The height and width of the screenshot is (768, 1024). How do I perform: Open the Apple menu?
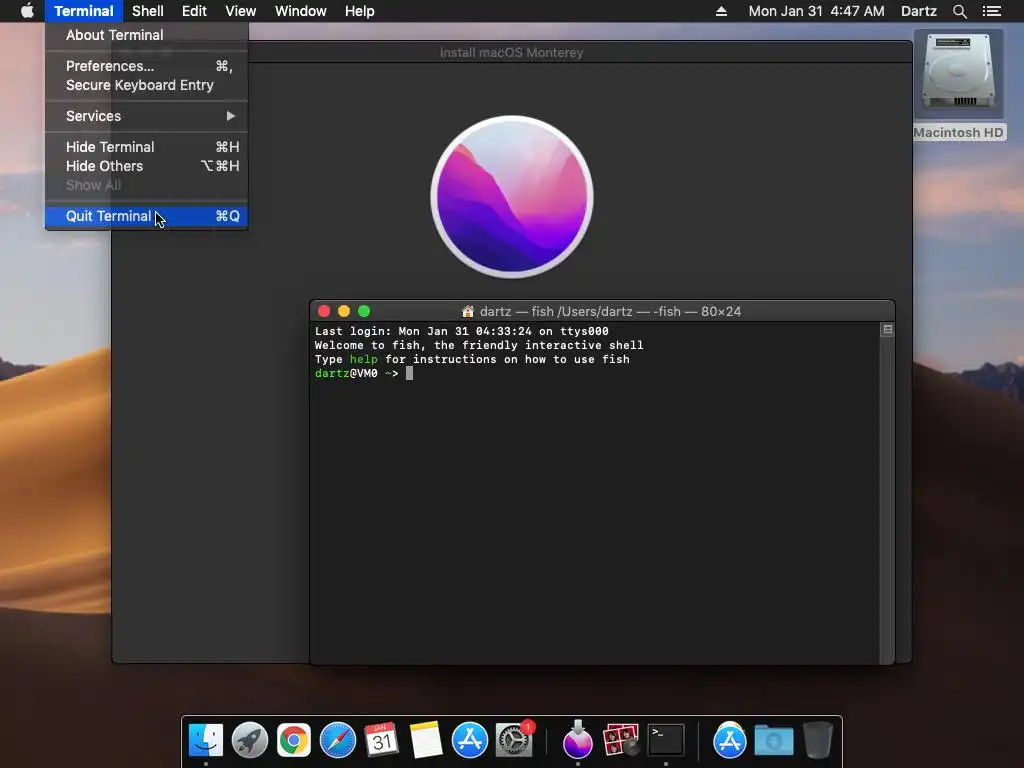[27, 11]
